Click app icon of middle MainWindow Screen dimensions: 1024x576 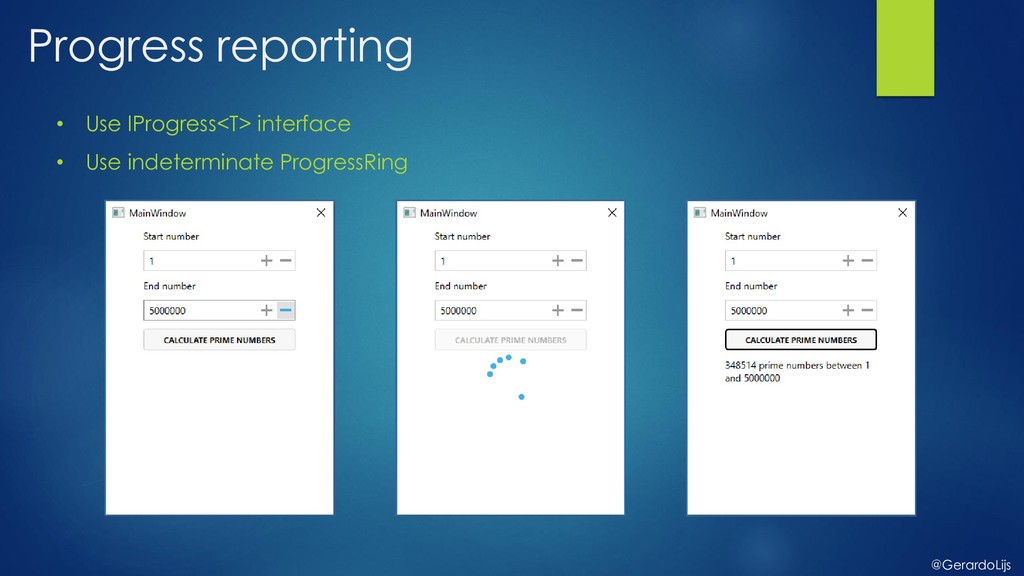409,213
